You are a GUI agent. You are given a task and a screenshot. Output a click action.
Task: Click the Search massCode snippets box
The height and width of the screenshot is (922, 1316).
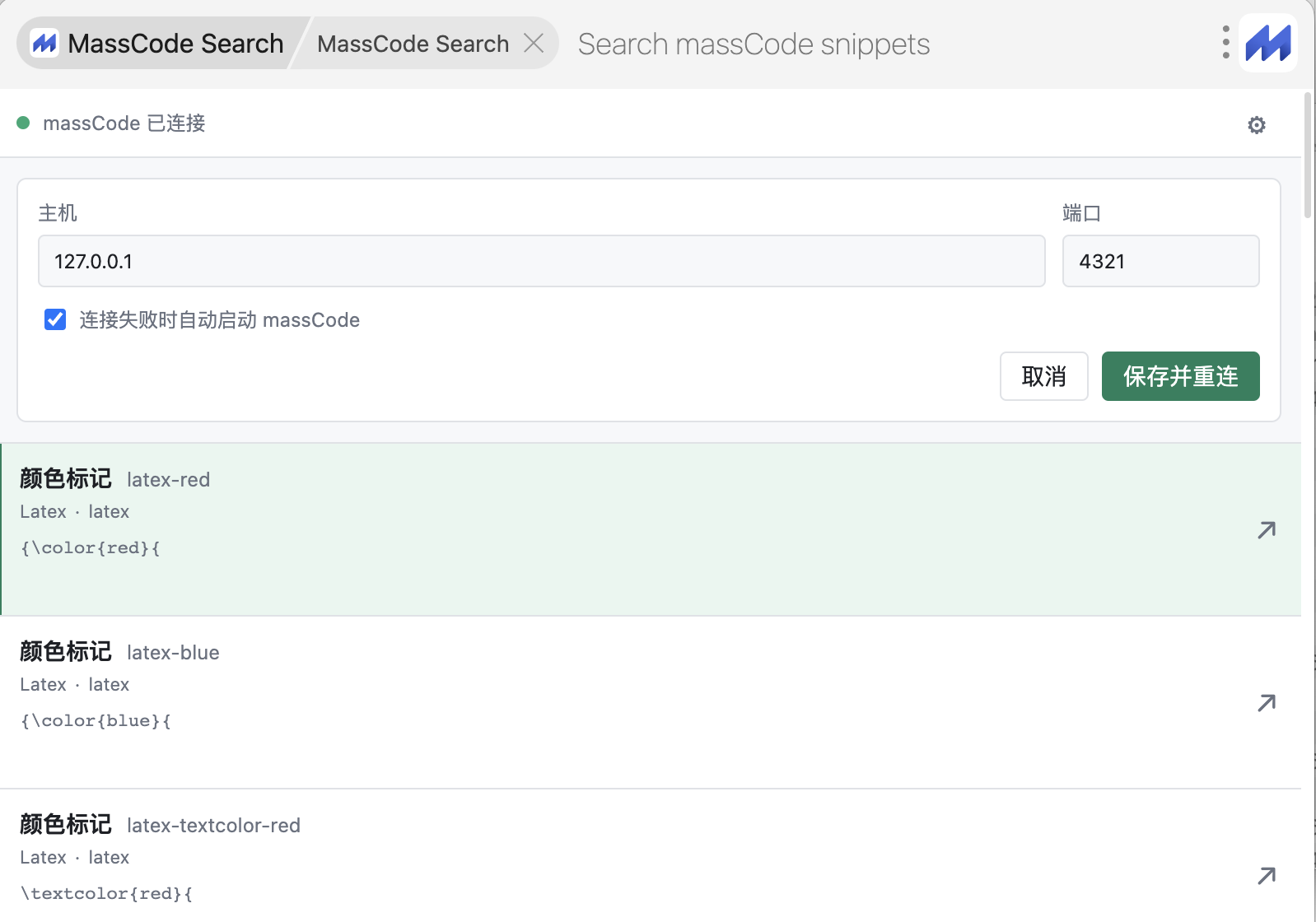pyautogui.click(x=889, y=44)
